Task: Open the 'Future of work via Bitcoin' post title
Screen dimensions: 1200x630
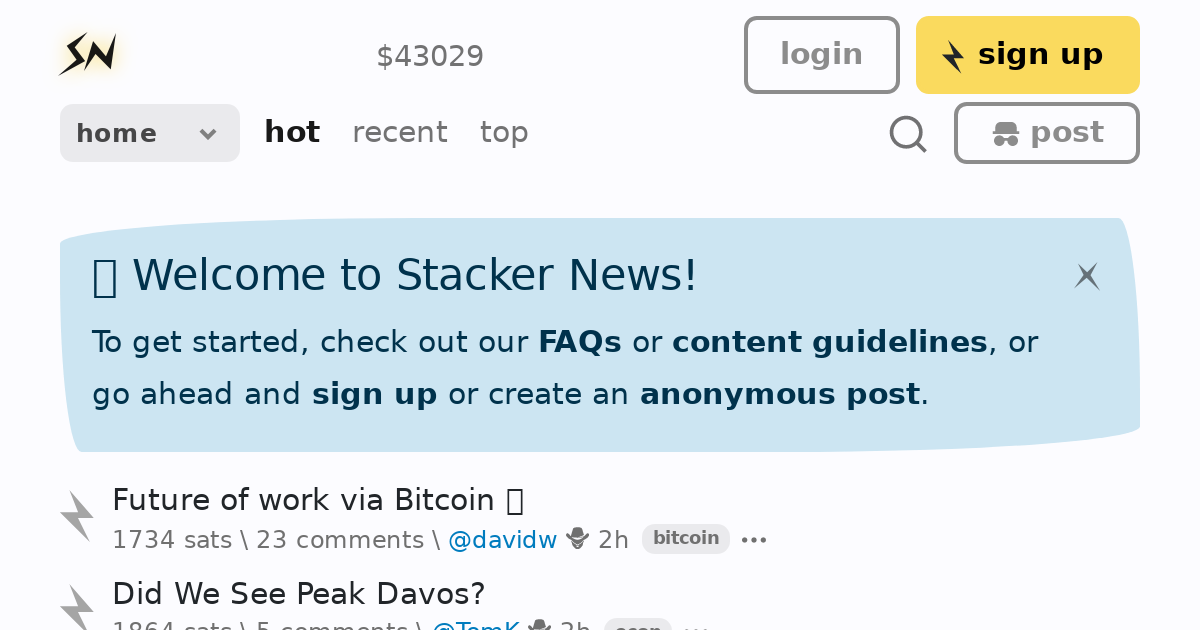Action: (x=303, y=500)
